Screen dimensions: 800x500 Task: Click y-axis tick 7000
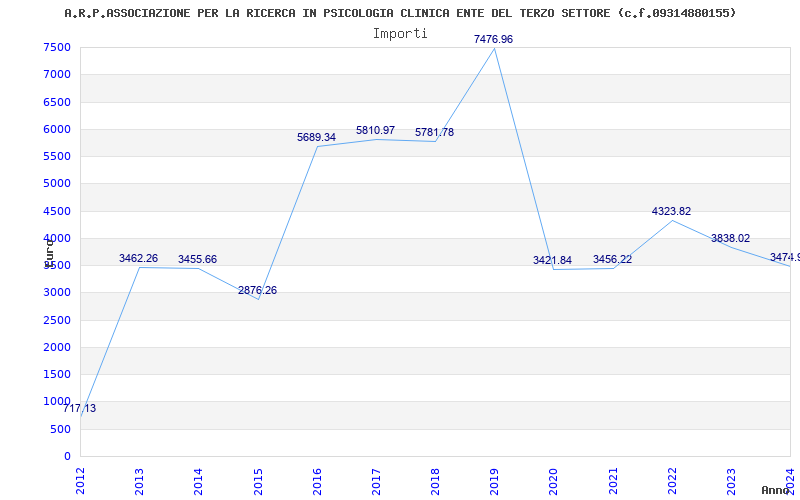click(57, 74)
